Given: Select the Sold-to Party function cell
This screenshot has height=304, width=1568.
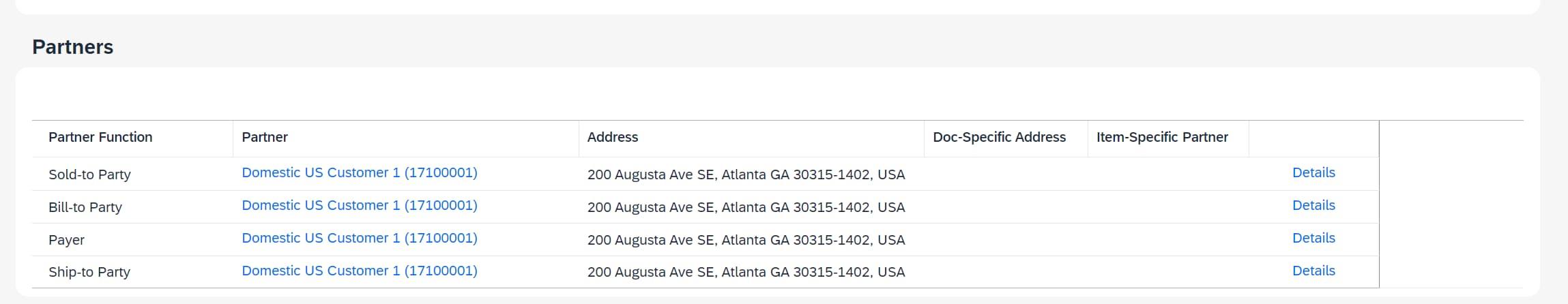Looking at the screenshot, I should click(89, 174).
